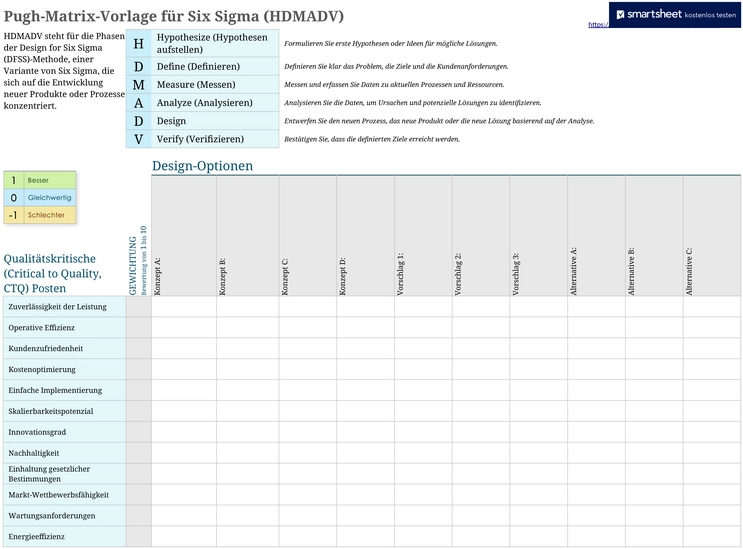This screenshot has width=743, height=549.
Task: Select the 'Alternative B:' column header
Action: [654, 236]
